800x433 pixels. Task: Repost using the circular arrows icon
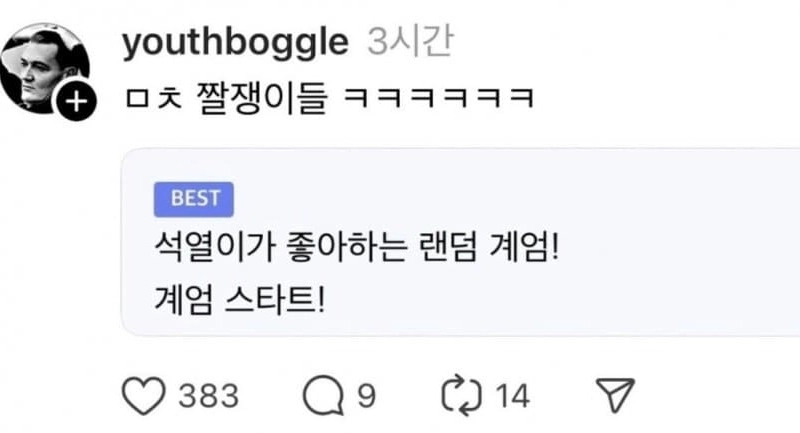pyautogui.click(x=461, y=395)
